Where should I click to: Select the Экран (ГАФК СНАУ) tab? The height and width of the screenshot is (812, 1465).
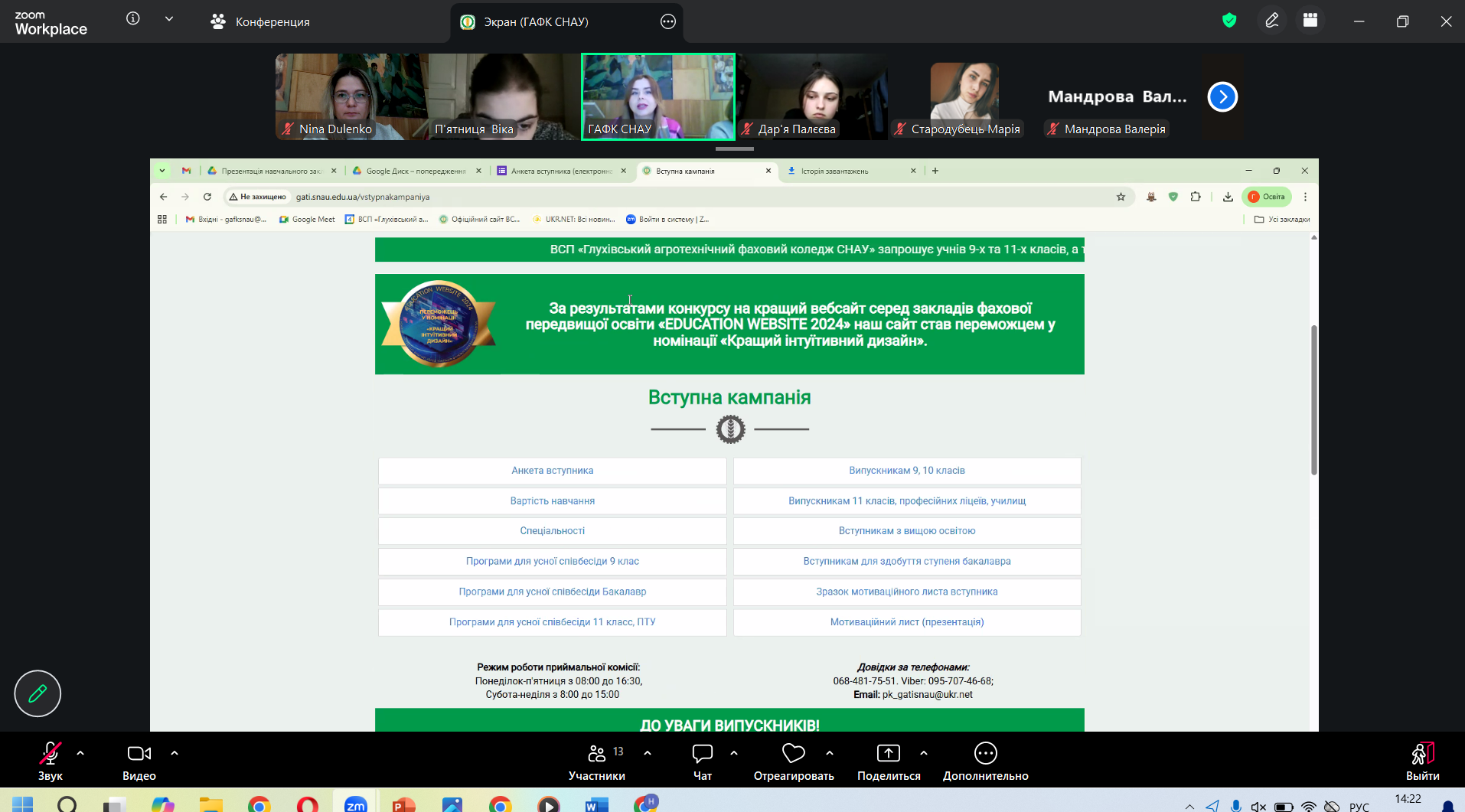pyautogui.click(x=536, y=21)
